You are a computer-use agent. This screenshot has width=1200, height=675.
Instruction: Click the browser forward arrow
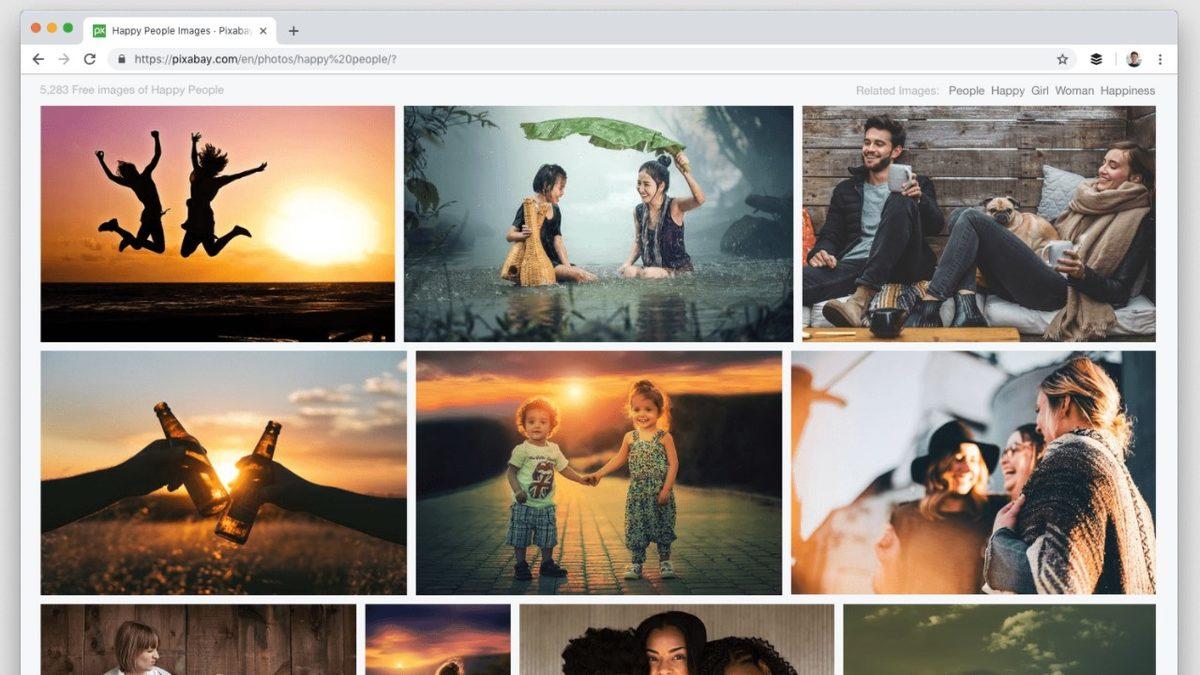click(x=66, y=59)
